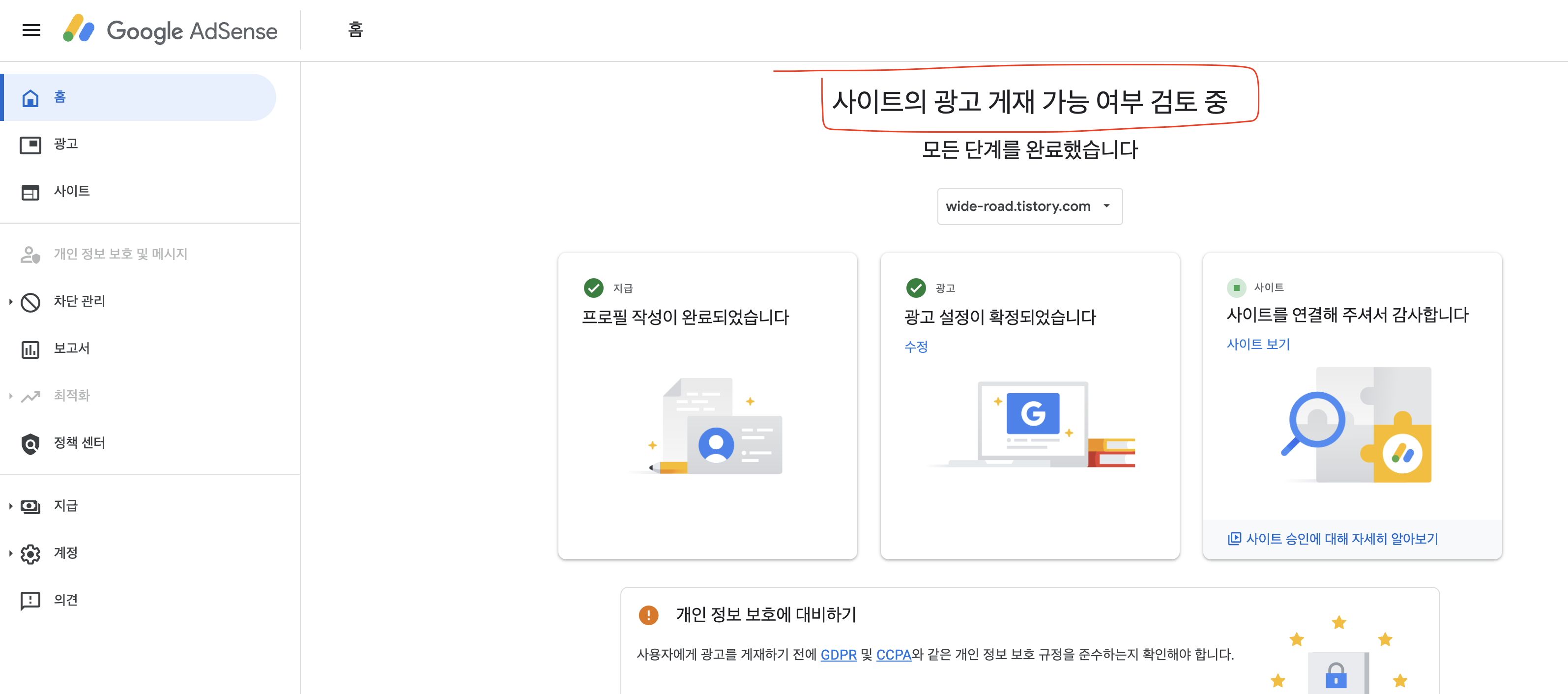Viewport: 1568px width, 694px height.
Task: Open the hamburger main menu
Action: pos(31,30)
